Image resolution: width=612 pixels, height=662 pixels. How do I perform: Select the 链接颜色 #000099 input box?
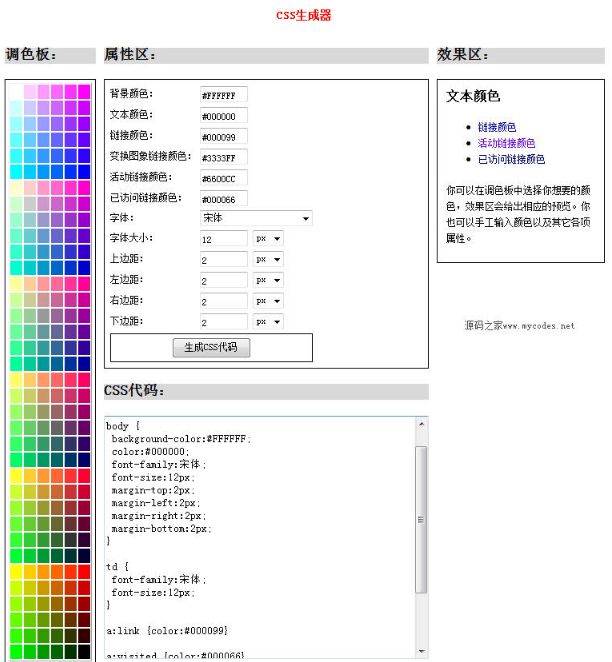(x=223, y=136)
